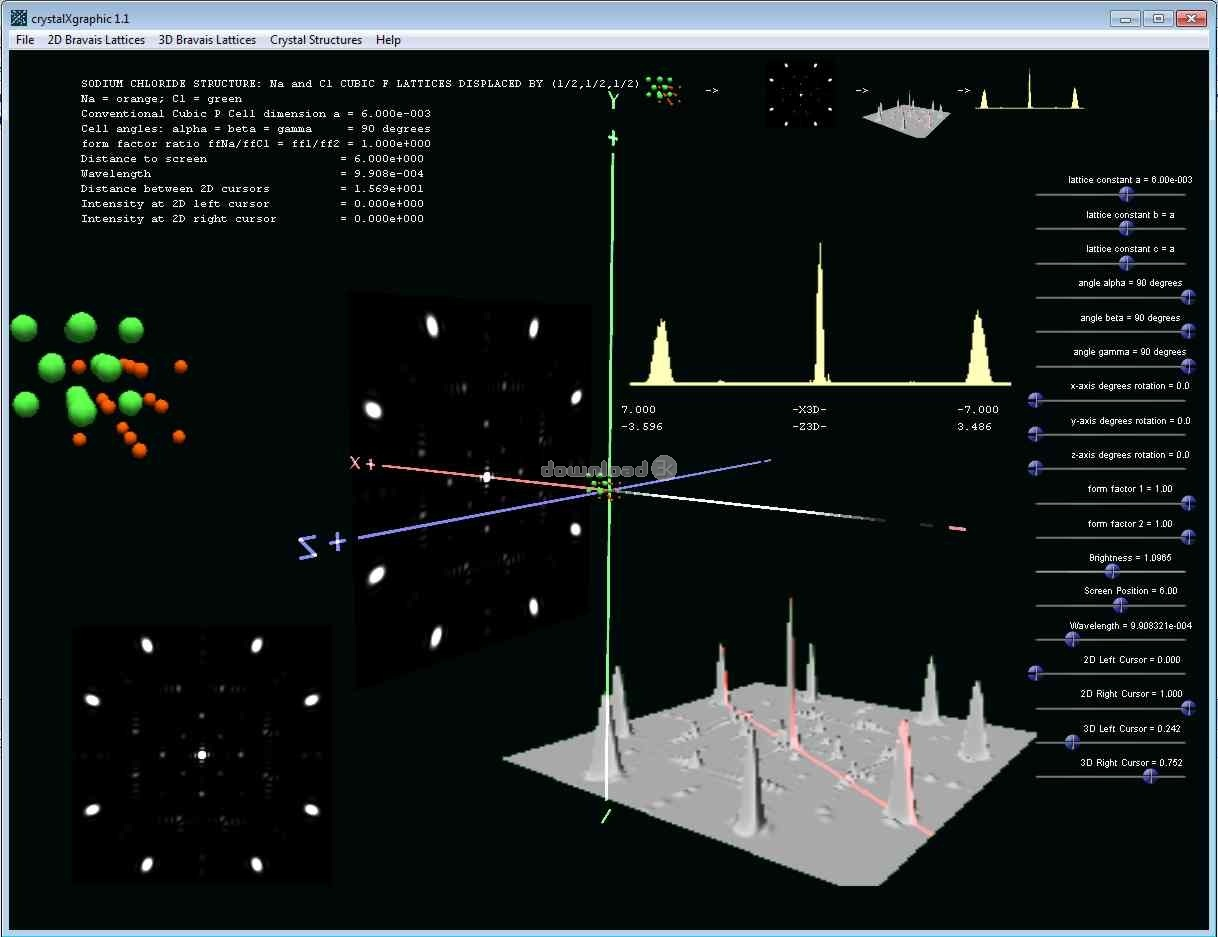1218x937 pixels.
Task: Click the small diffraction pattern thumbnail at top
Action: (801, 94)
